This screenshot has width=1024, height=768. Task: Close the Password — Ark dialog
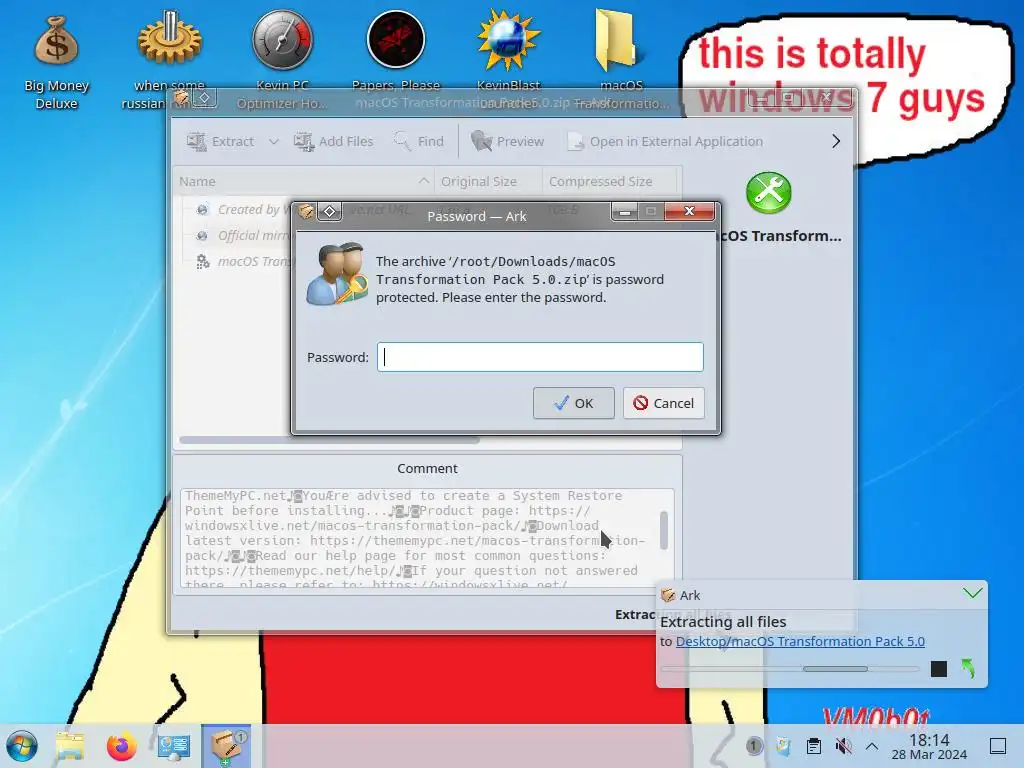(689, 212)
